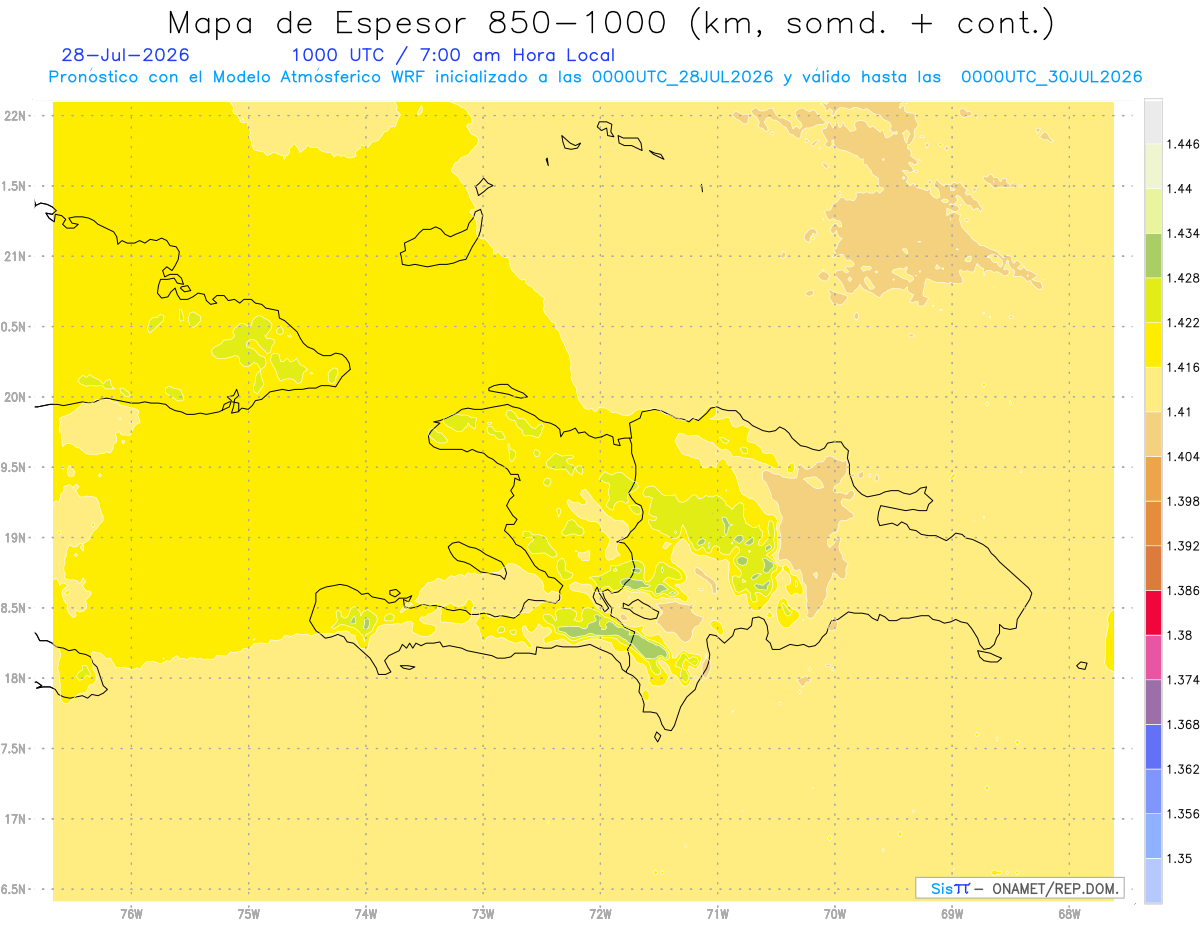Screen dimensions: 1200x927
Task: Click the legend value '1.416'
Action: [x=1183, y=367]
